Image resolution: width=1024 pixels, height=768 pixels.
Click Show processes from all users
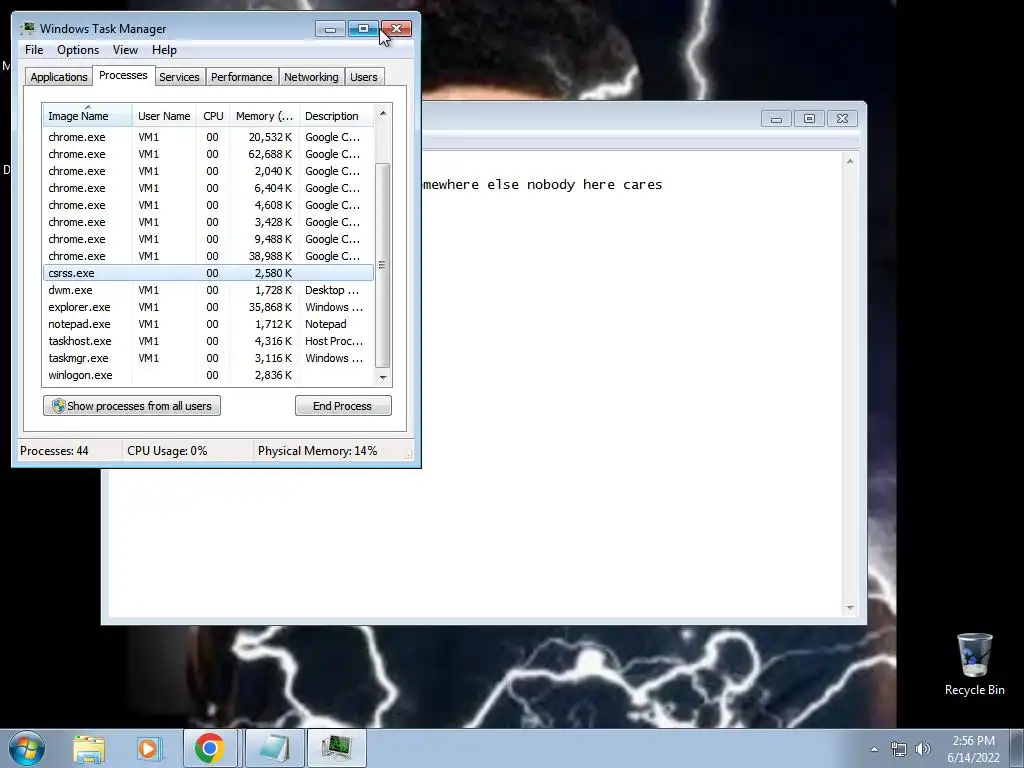[132, 406]
